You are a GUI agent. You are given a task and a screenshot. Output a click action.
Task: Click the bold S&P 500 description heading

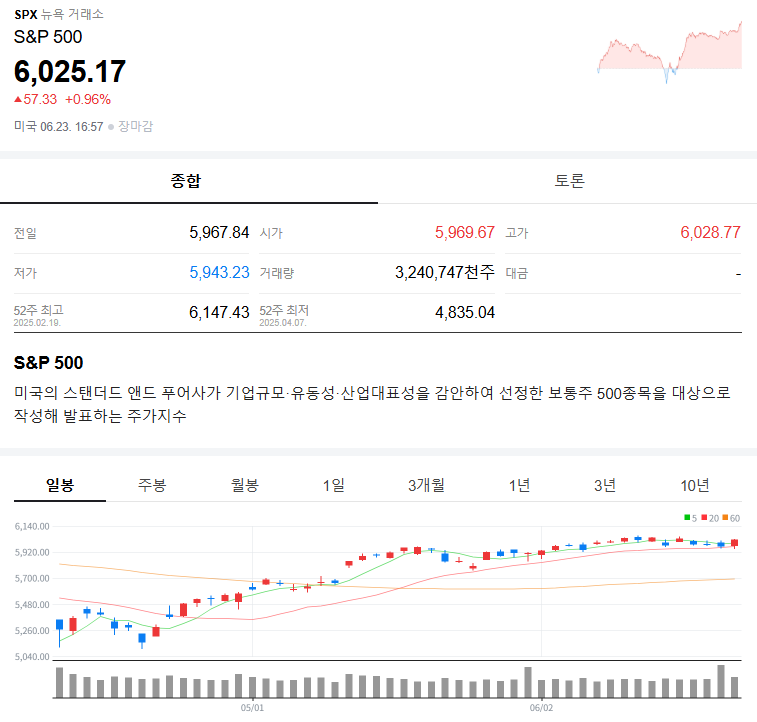[48, 363]
